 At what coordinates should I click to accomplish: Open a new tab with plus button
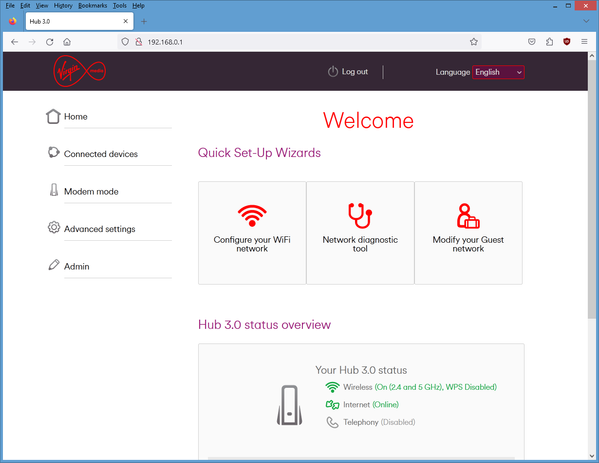[x=144, y=21]
